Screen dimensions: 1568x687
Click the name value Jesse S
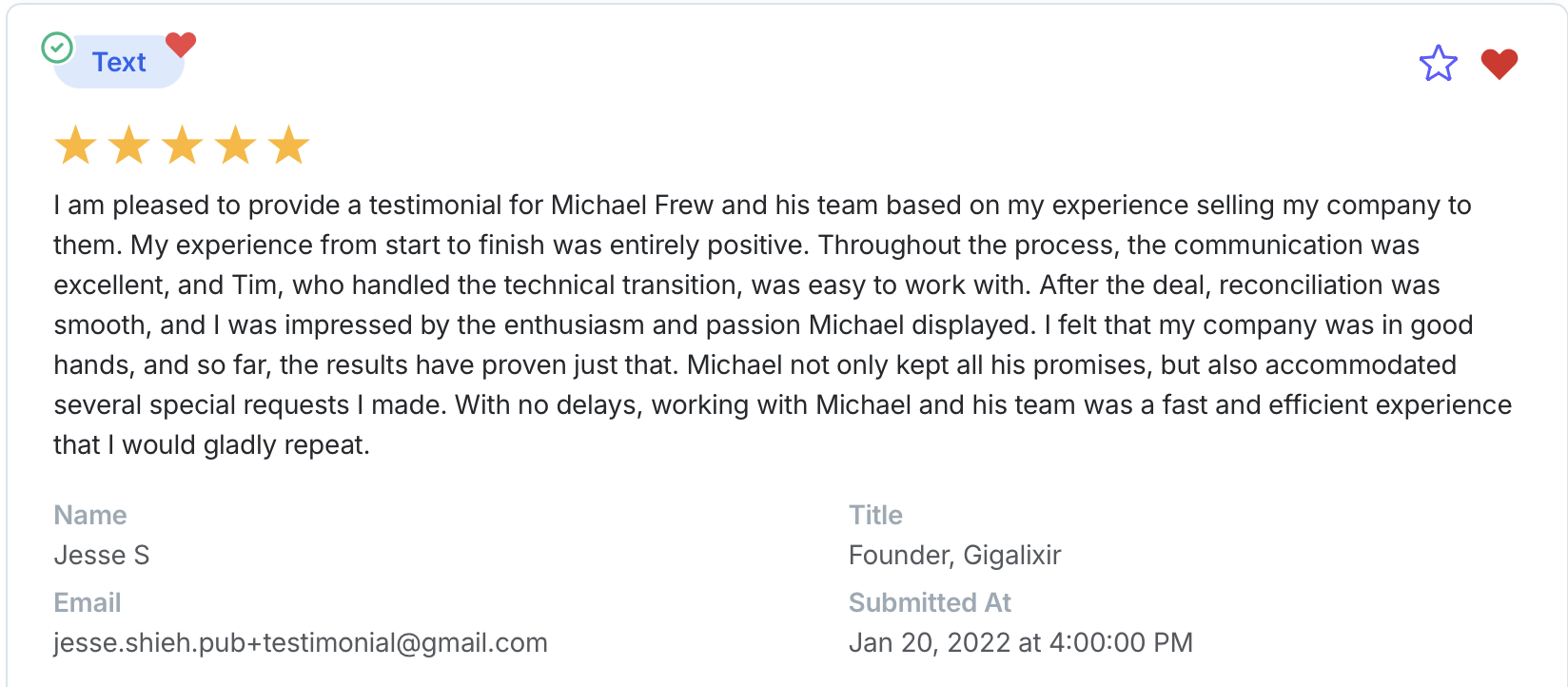click(102, 555)
